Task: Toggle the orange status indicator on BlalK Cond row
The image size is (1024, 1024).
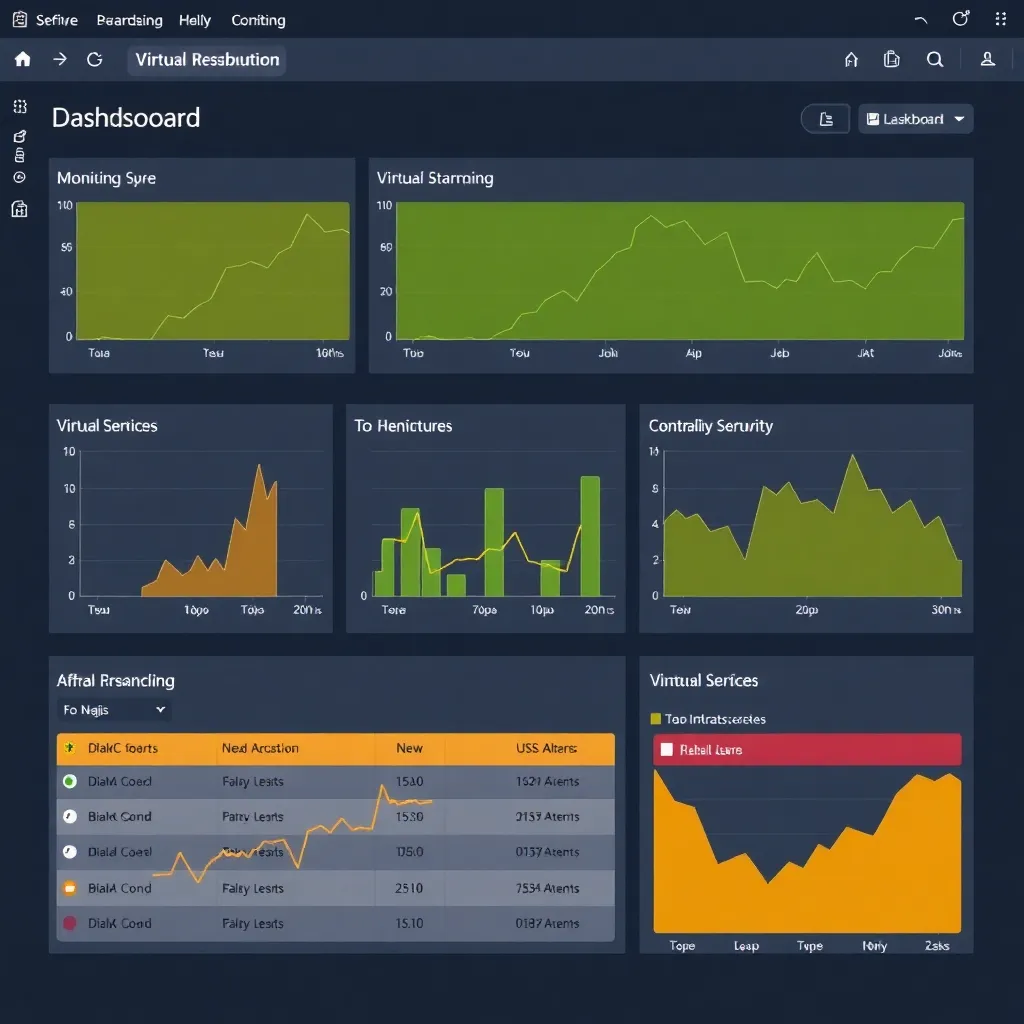Action: click(x=69, y=888)
